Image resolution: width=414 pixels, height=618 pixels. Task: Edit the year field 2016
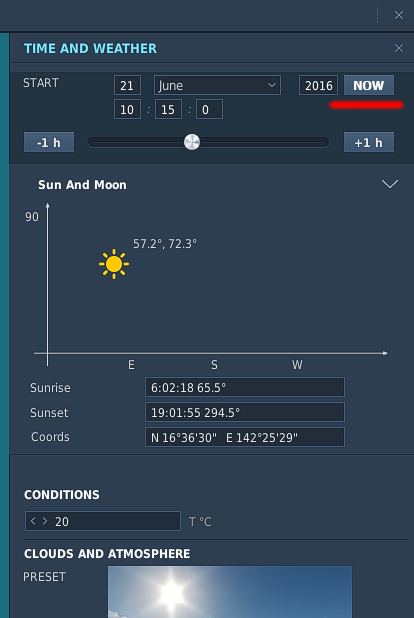point(318,85)
